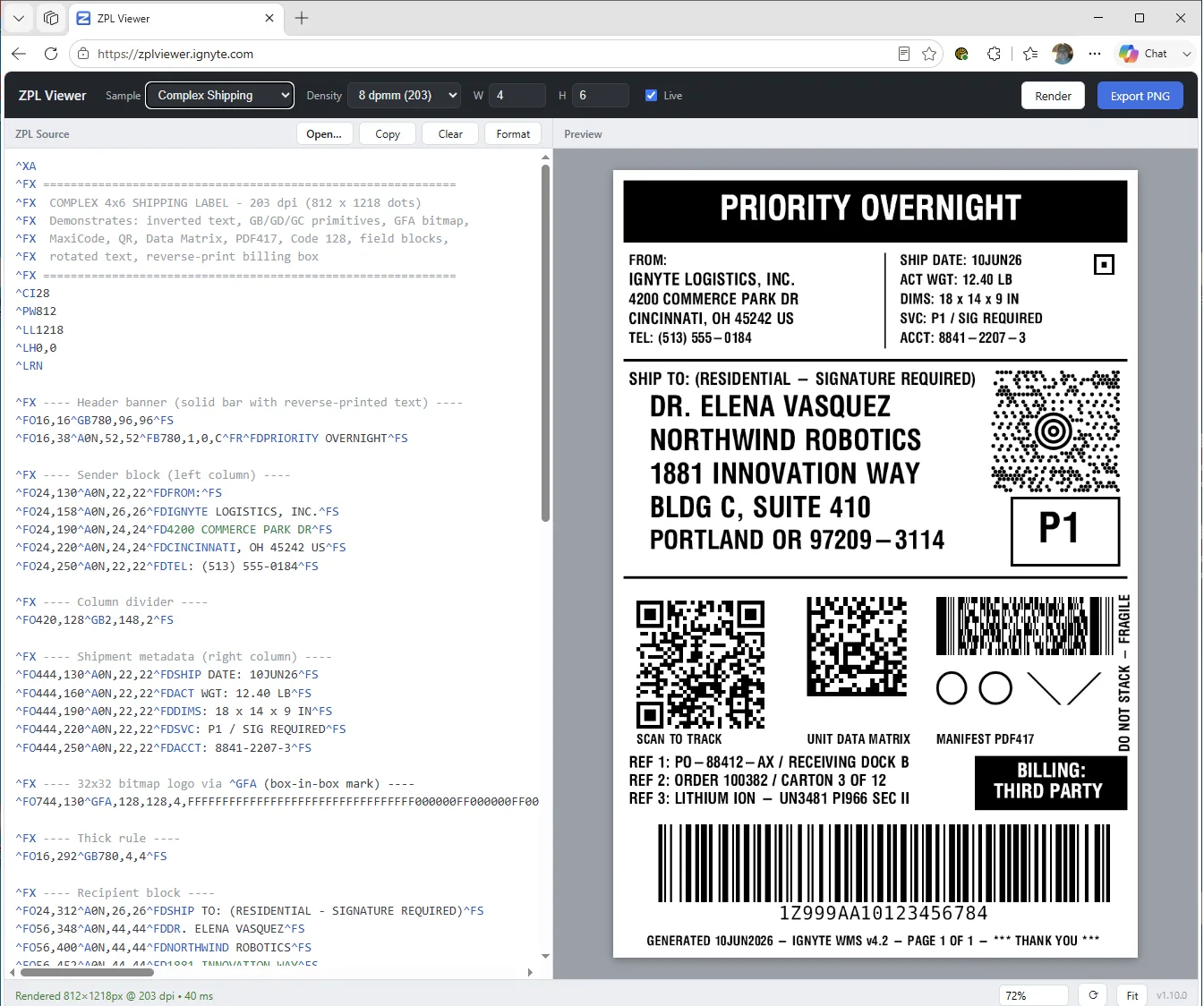
Task: Click the ^PW812 line in source
Action: tap(36, 311)
